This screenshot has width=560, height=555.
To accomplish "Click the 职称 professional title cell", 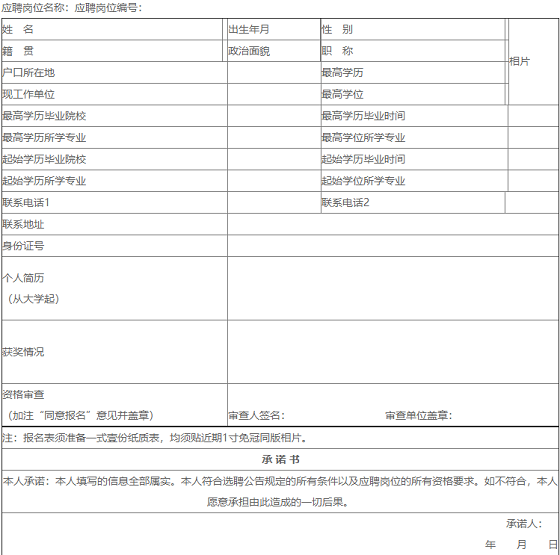I will point(413,51).
